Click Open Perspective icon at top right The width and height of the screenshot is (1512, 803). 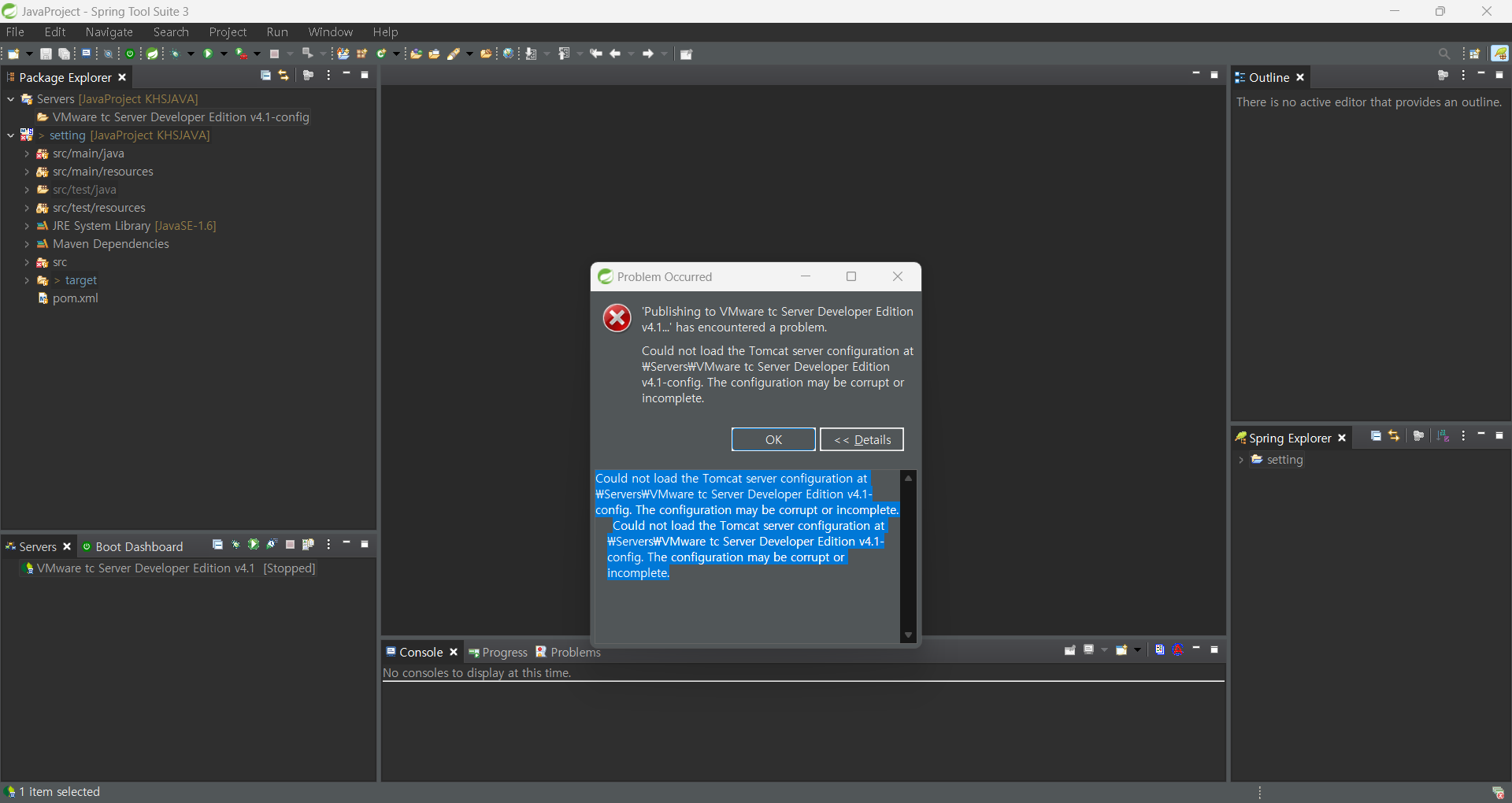coord(1475,54)
